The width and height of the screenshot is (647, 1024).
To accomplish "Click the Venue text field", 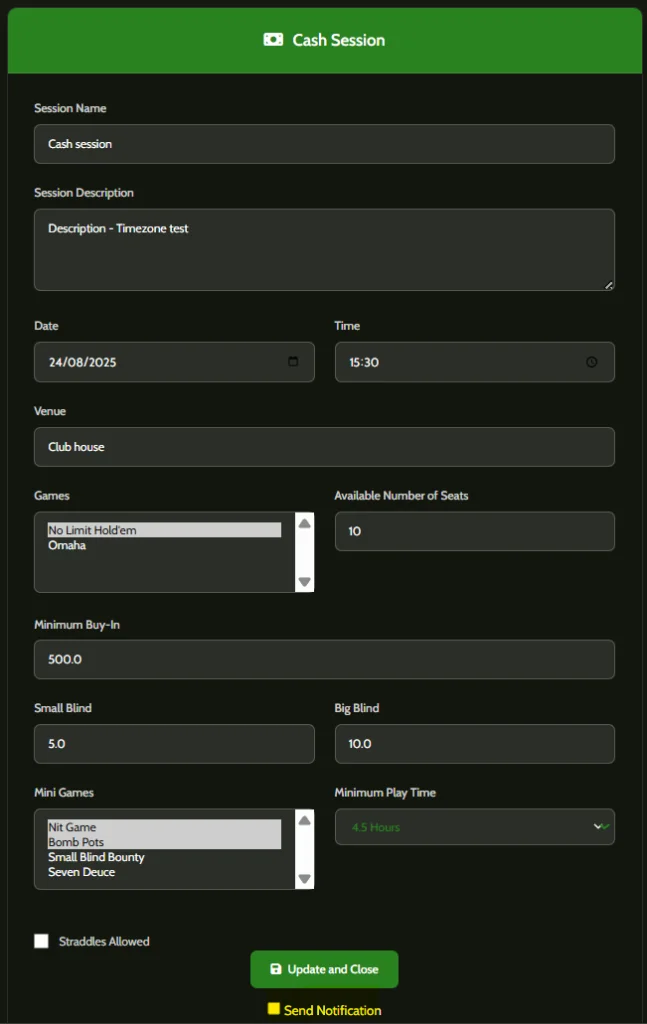I will point(324,447).
